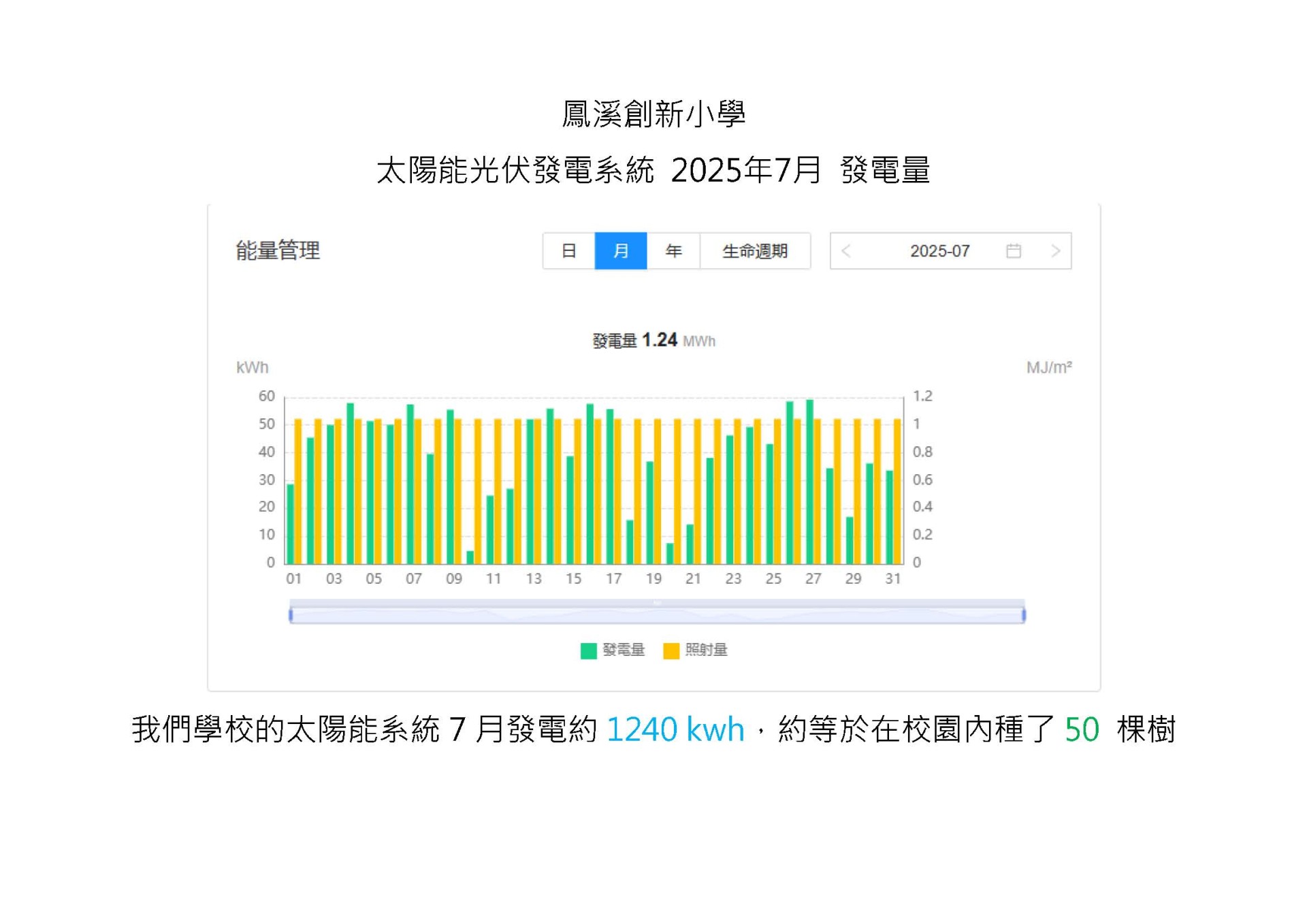Viewport: 1307px width, 924px height.
Task: Go to next month with right arrow
Action: 1055,251
